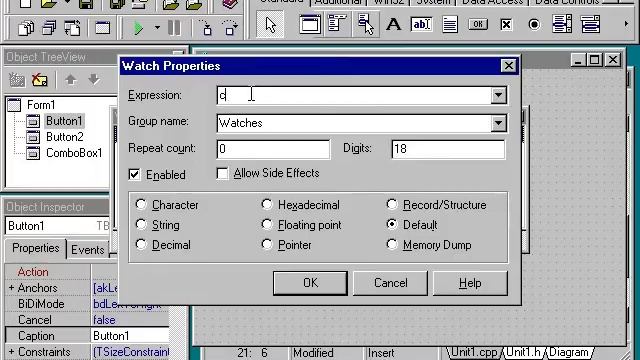Open the Group name dropdown

click(498, 123)
